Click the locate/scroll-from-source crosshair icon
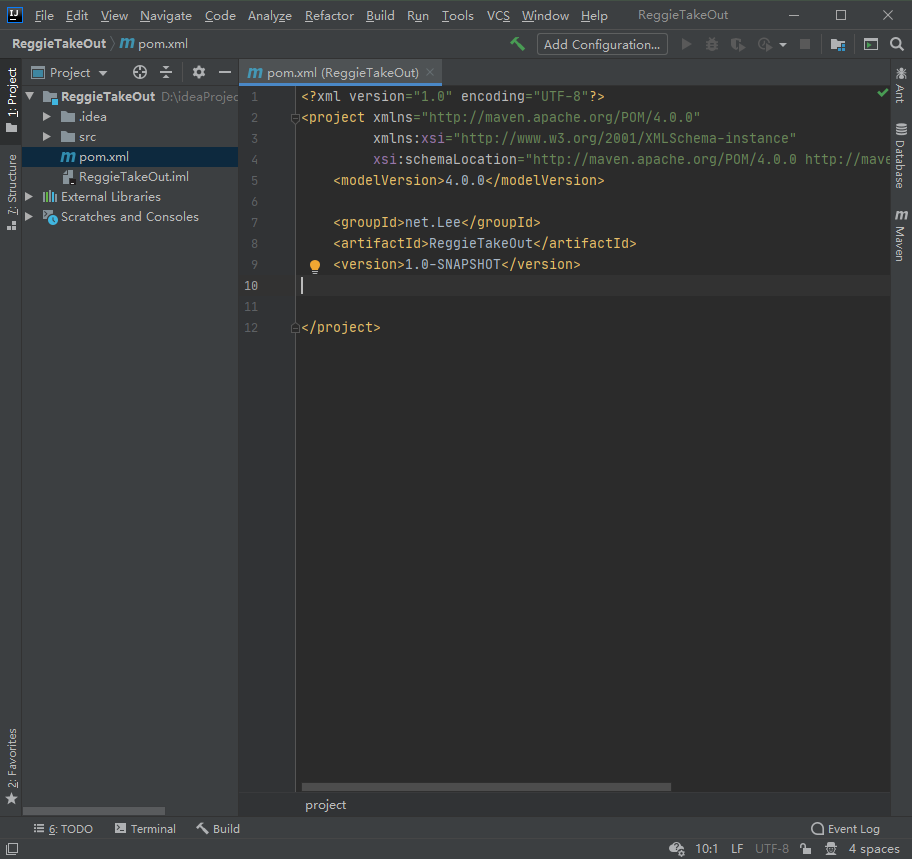The image size is (912, 859). 140,72
